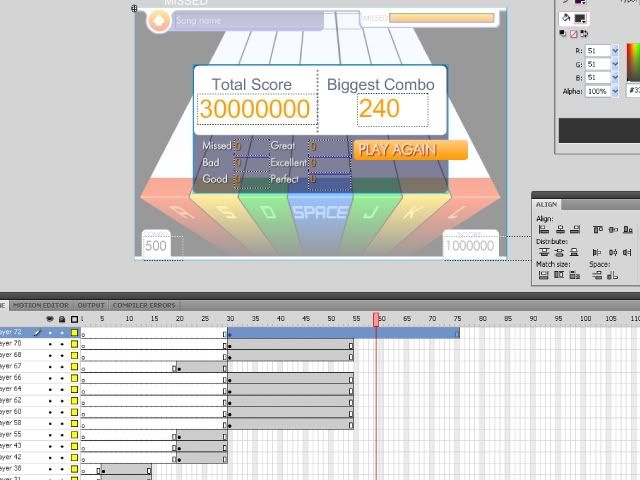
Task: Select the 1000000 score text on stage
Action: coord(470,246)
